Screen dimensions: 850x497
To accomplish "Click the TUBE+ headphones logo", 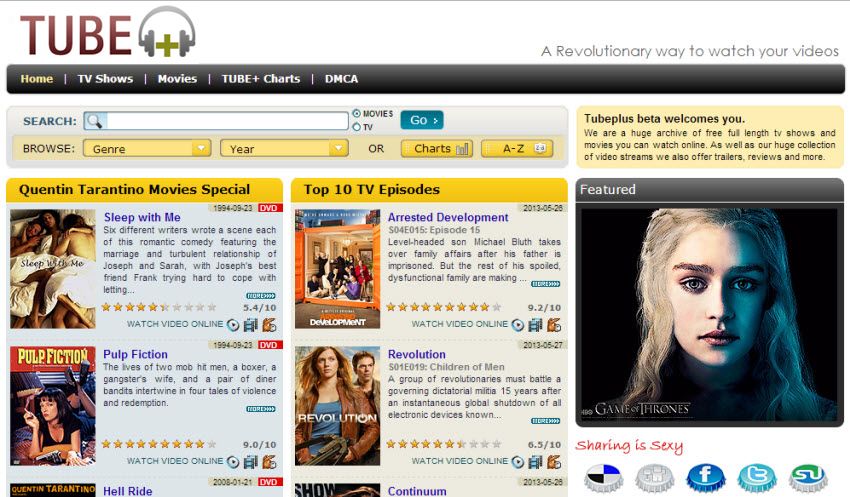I will click(108, 33).
